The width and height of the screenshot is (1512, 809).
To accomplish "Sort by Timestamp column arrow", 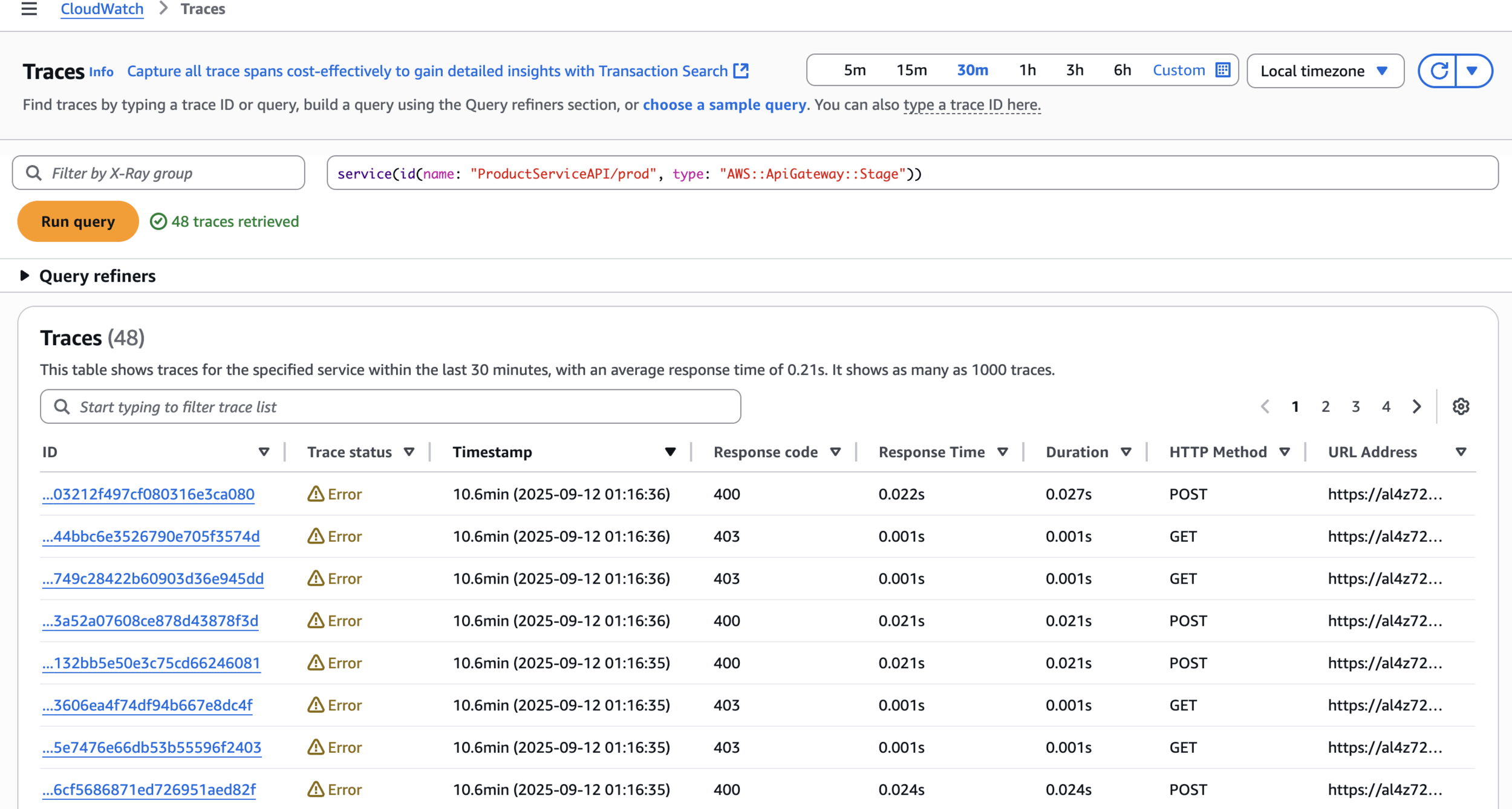I will click(x=670, y=452).
